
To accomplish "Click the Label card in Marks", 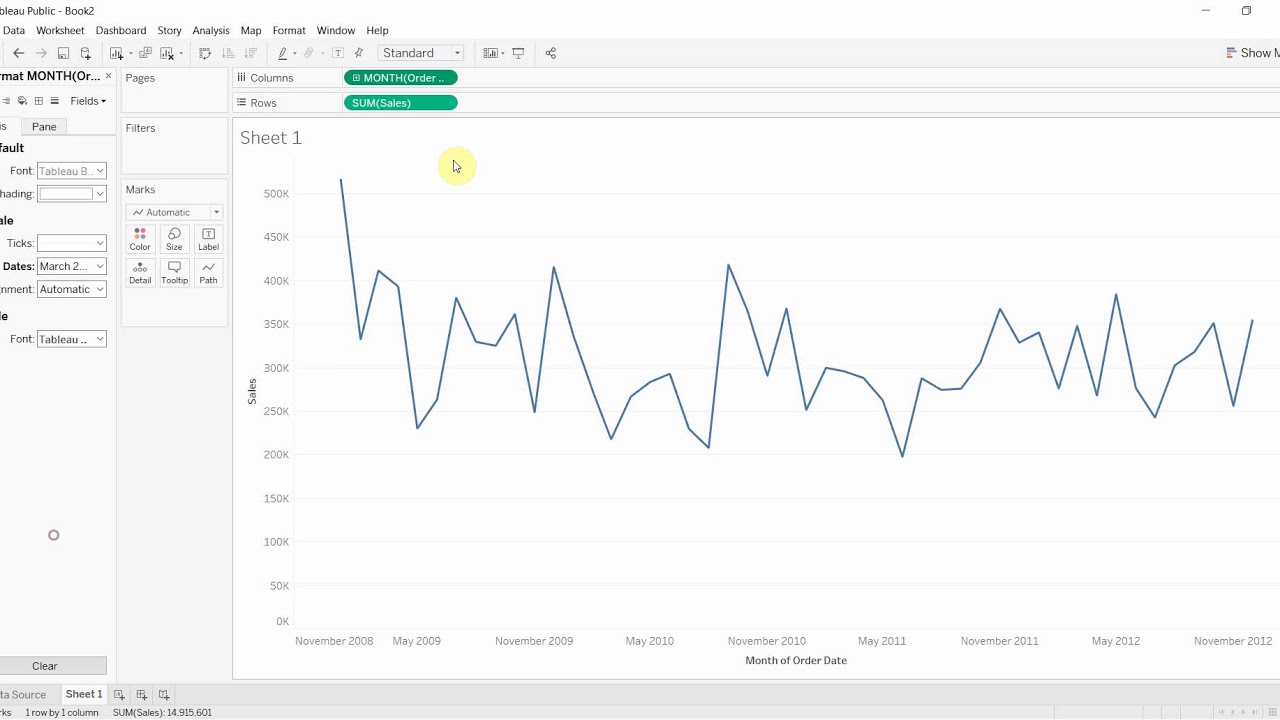I will pos(208,239).
